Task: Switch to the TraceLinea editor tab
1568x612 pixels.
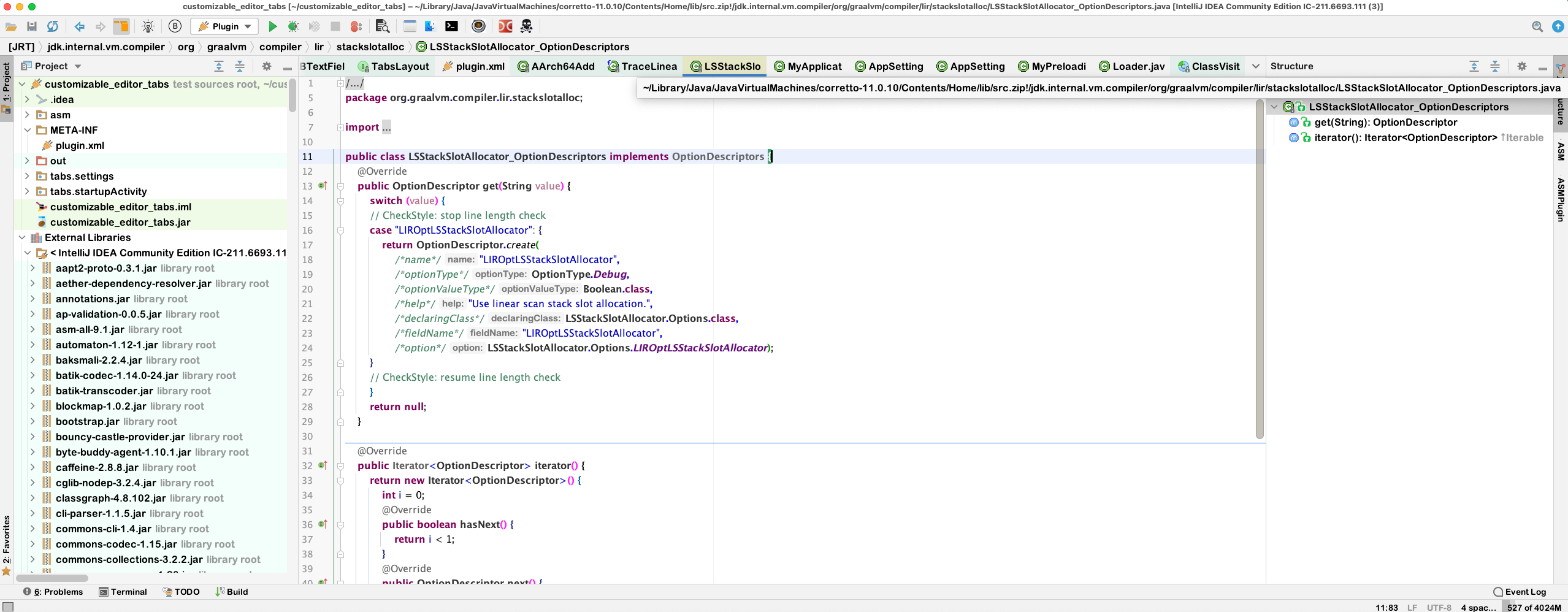Action: click(643, 66)
